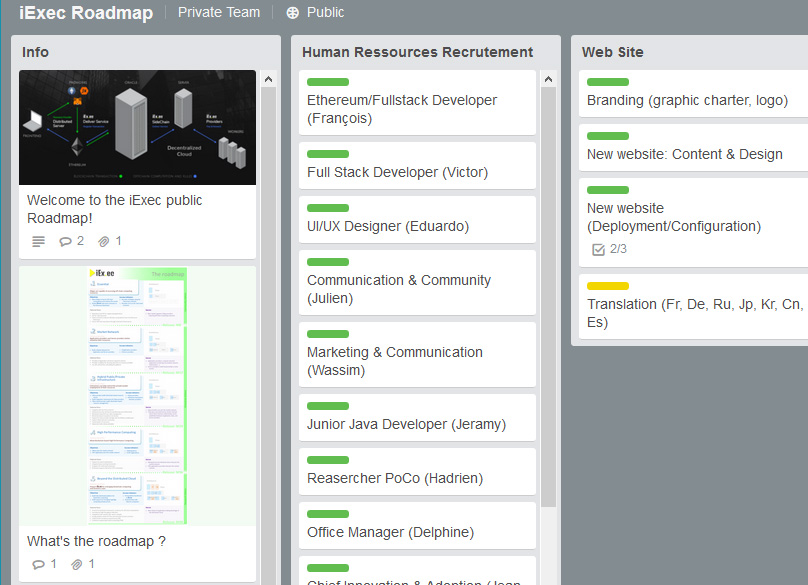Screen dimensions: 808x585
Task: Click green label on Branding card
Action: coord(608,82)
